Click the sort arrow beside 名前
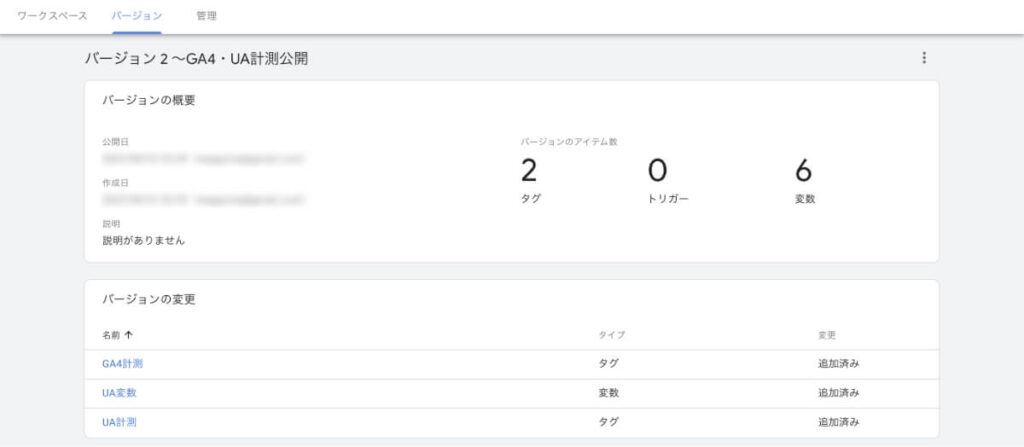Viewport: 1024px width, 447px height. pos(128,335)
